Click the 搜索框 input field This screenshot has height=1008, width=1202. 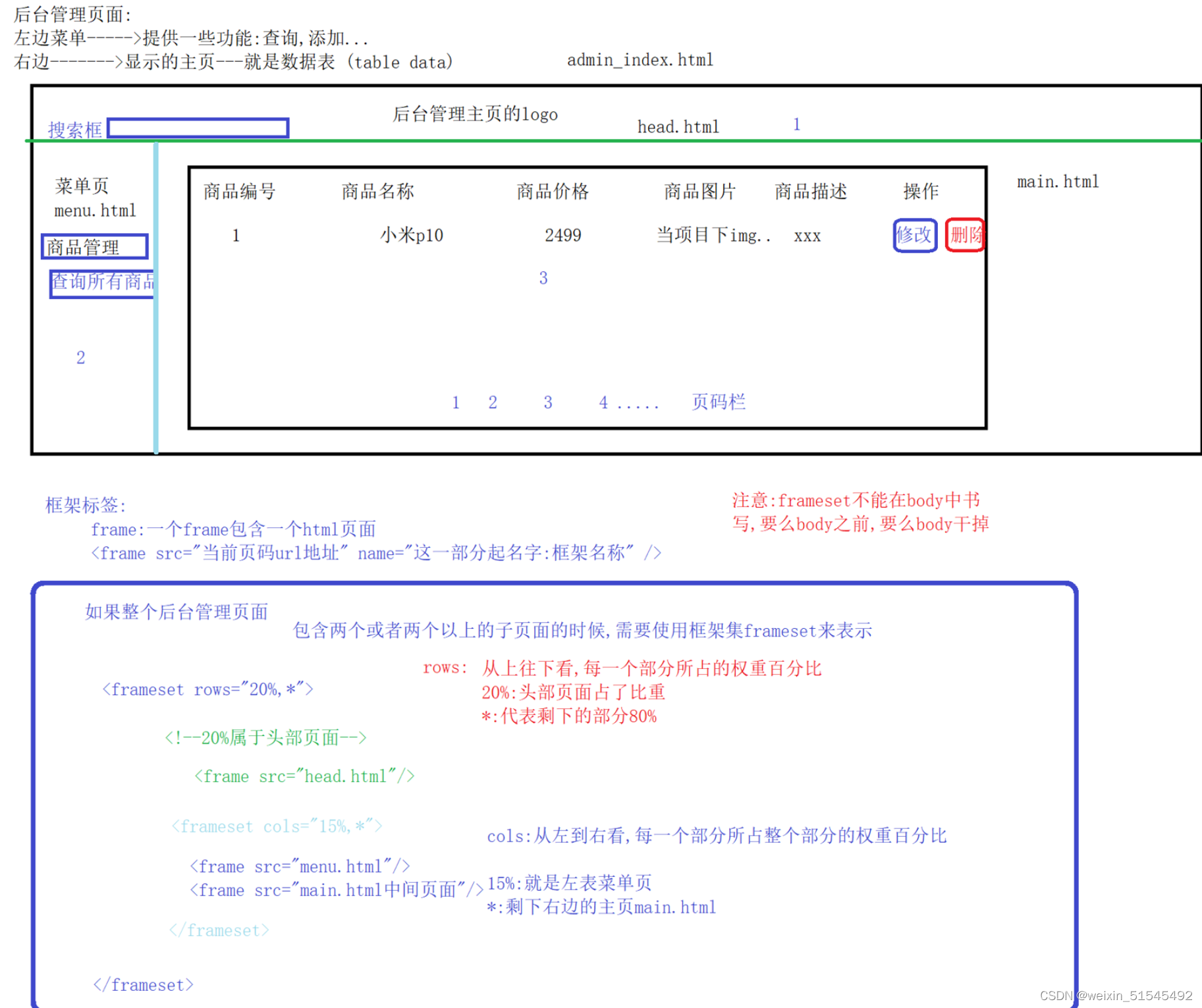click(x=198, y=128)
